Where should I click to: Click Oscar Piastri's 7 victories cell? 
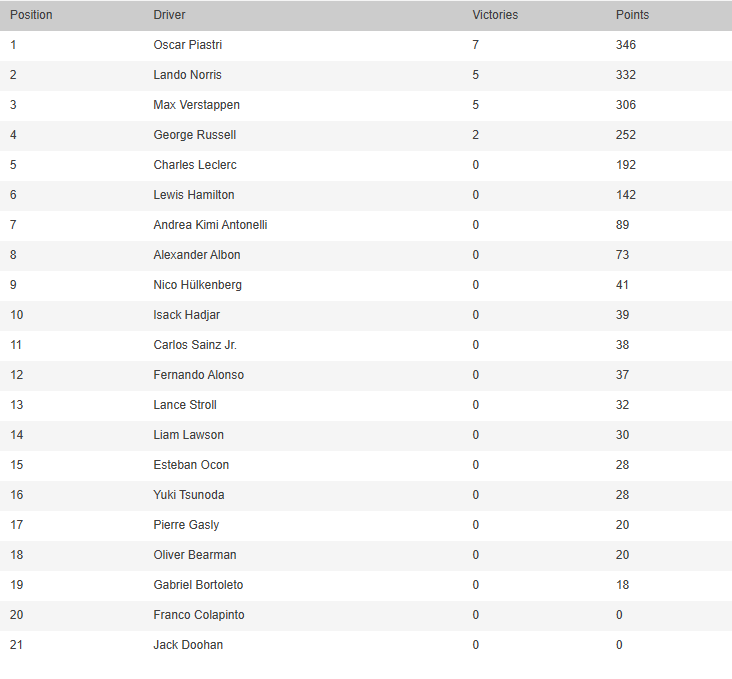point(476,45)
